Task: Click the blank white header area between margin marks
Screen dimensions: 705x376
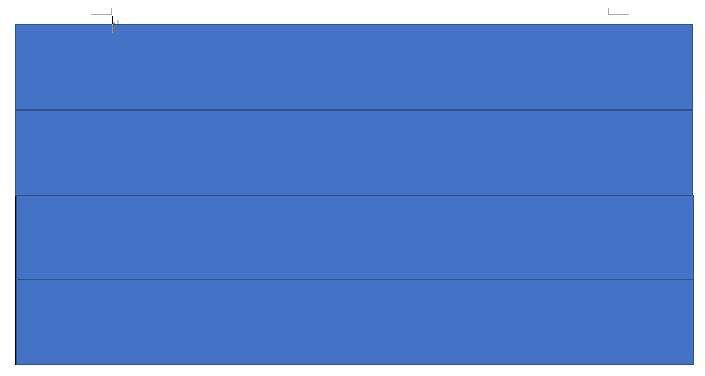Action: point(360,11)
